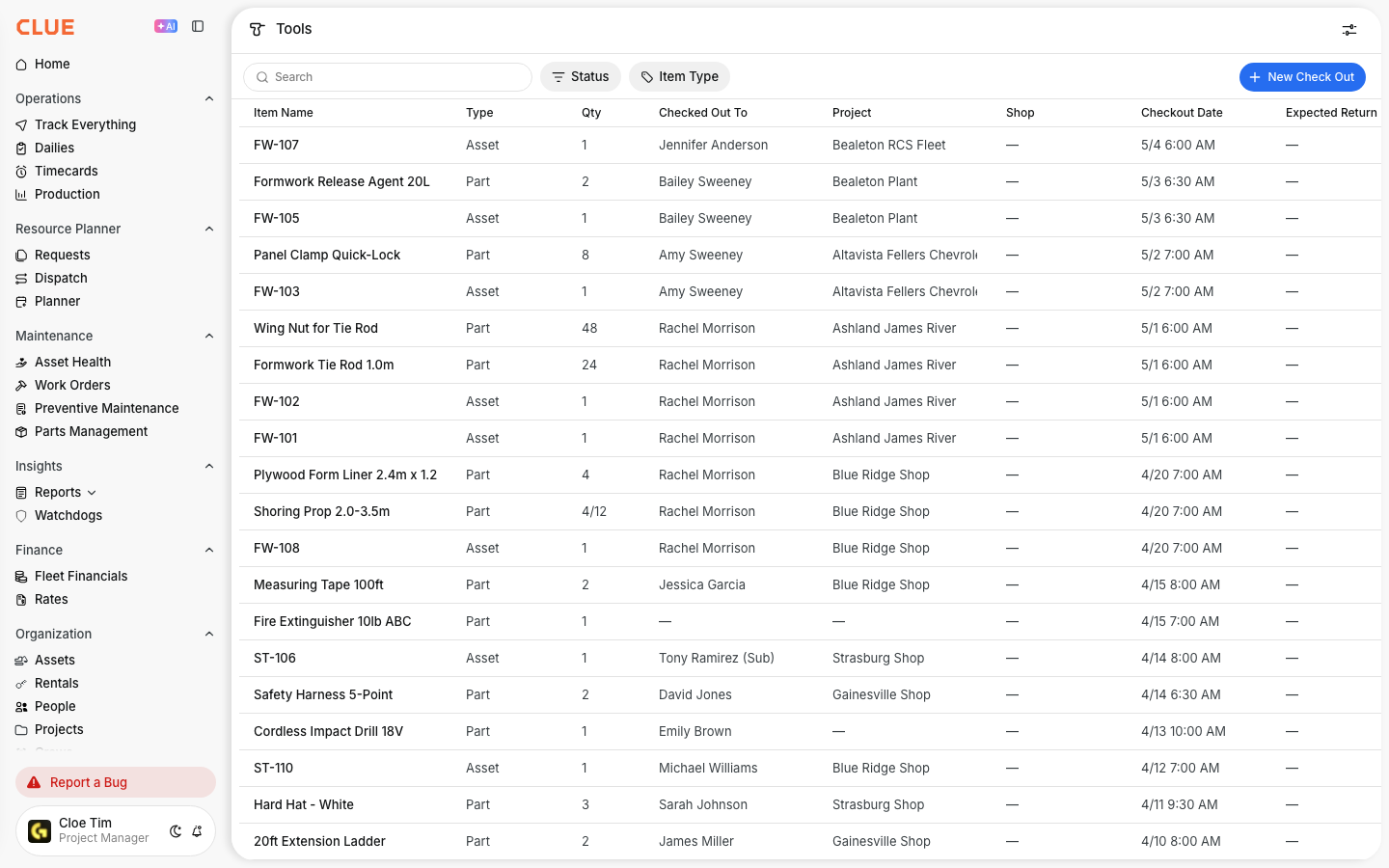Viewport: 1389px width, 868px height.
Task: Click the Timecards clock icon
Action: pos(21,172)
